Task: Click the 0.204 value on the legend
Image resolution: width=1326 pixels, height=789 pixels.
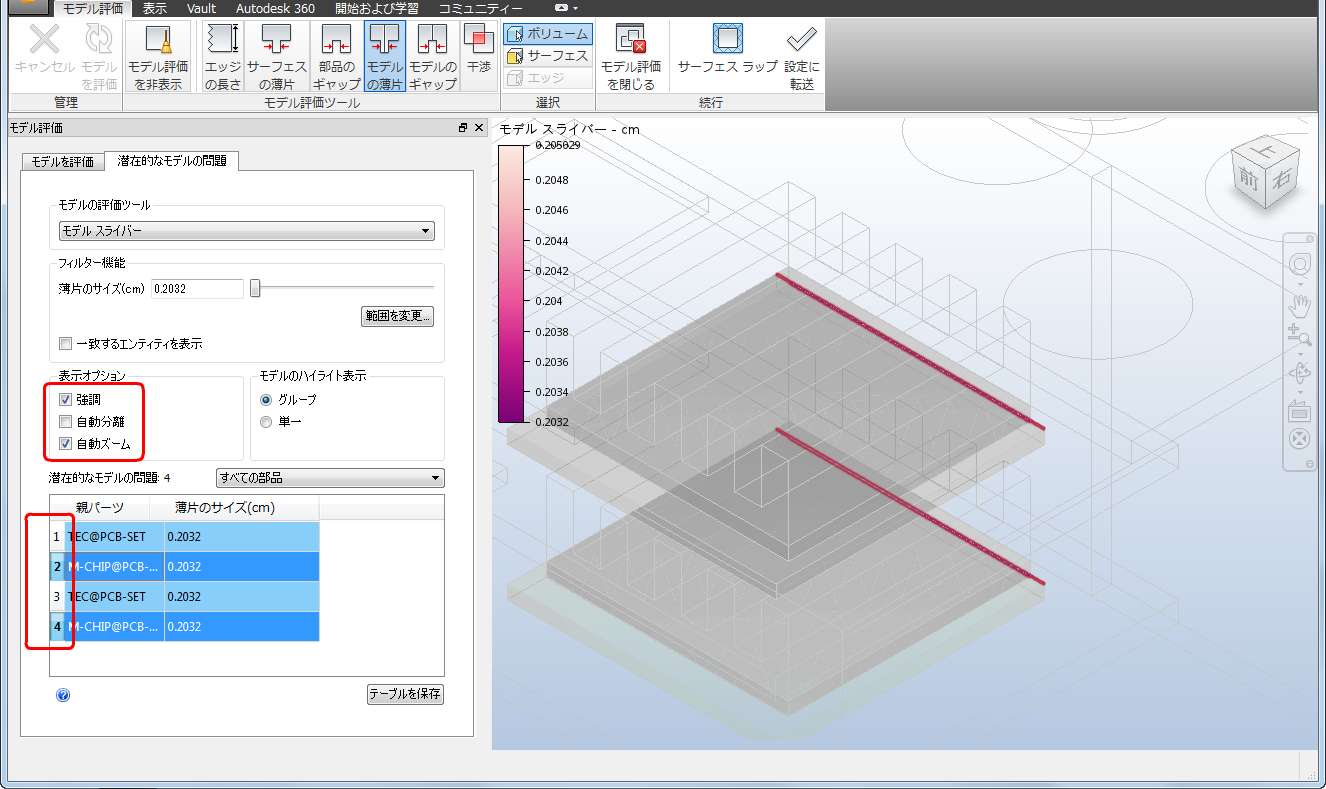Action: pos(550,301)
